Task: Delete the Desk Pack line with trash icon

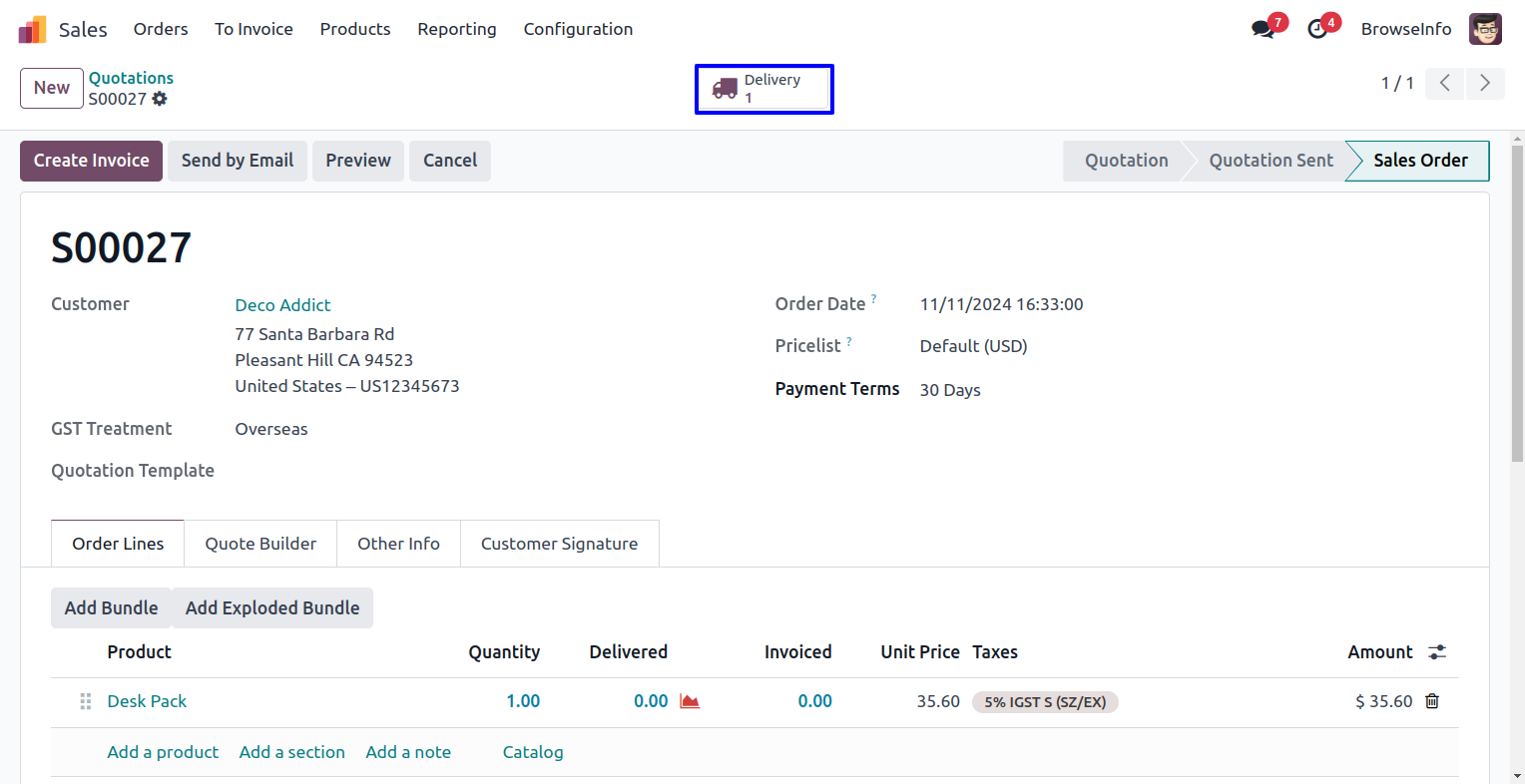Action: point(1432,701)
